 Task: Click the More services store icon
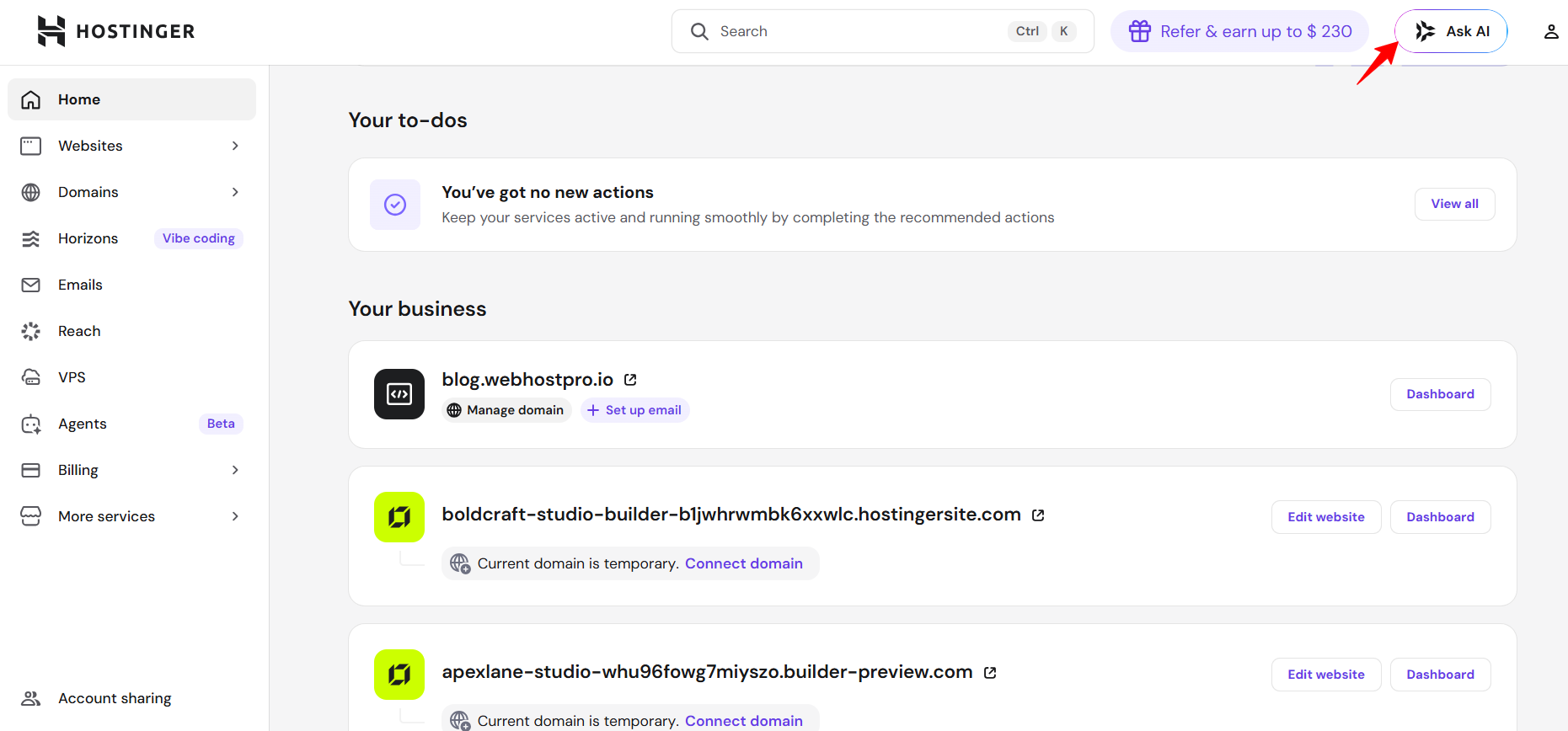click(31, 516)
